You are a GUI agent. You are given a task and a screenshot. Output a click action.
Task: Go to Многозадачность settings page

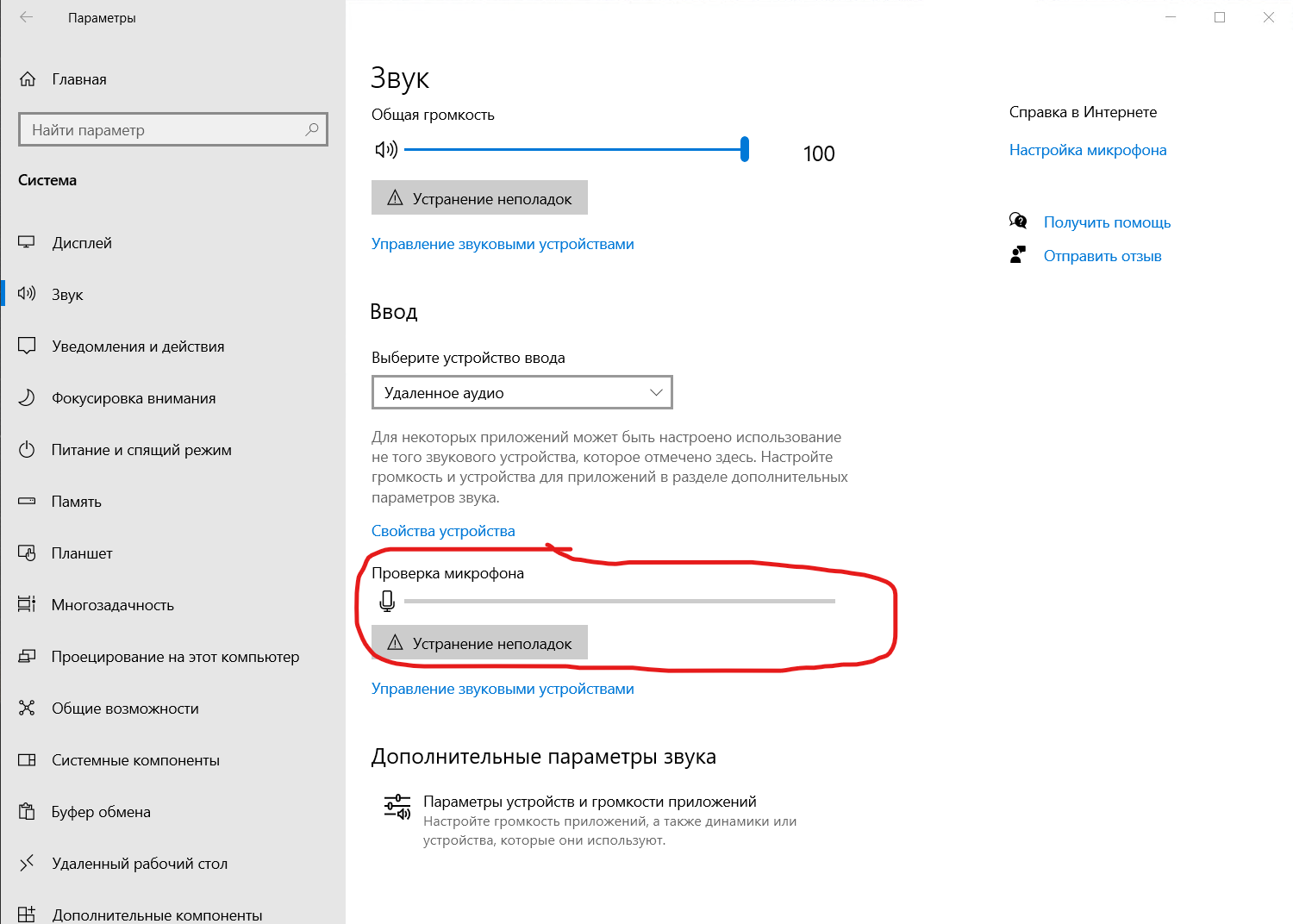pyautogui.click(x=112, y=605)
